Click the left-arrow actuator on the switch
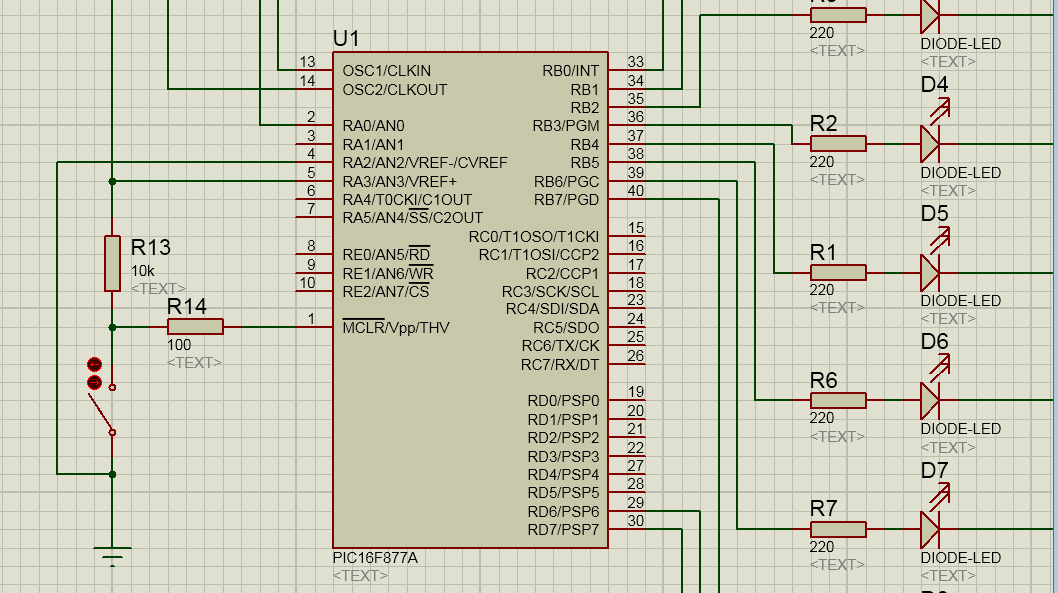The height and width of the screenshot is (593, 1058). (x=94, y=364)
